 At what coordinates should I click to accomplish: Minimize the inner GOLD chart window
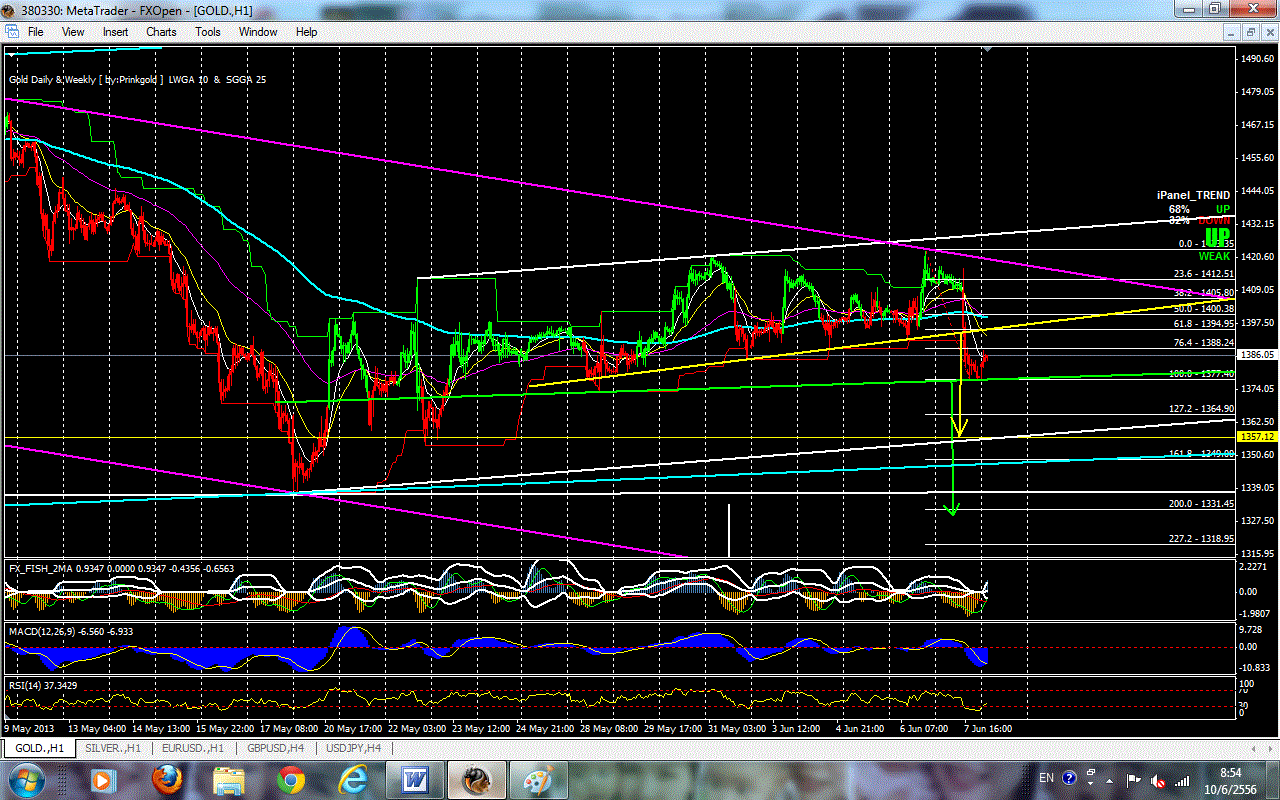(1231, 32)
